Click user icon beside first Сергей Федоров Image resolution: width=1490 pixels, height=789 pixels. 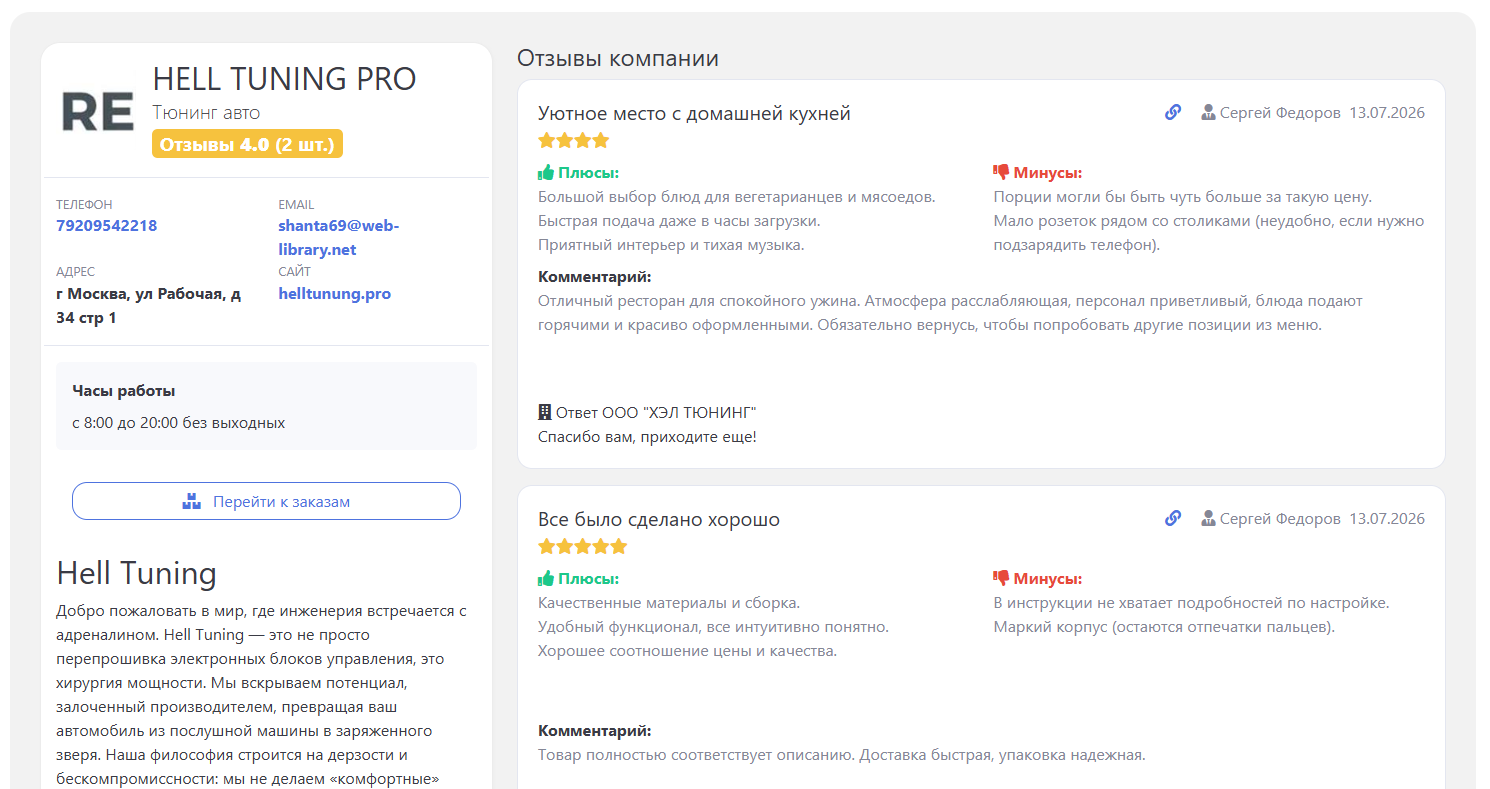coord(1208,113)
